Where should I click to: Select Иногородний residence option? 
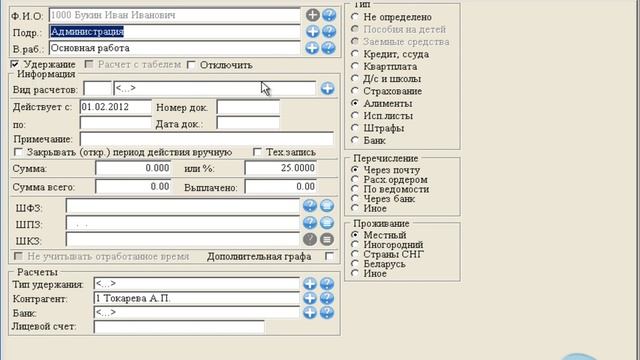click(x=355, y=244)
